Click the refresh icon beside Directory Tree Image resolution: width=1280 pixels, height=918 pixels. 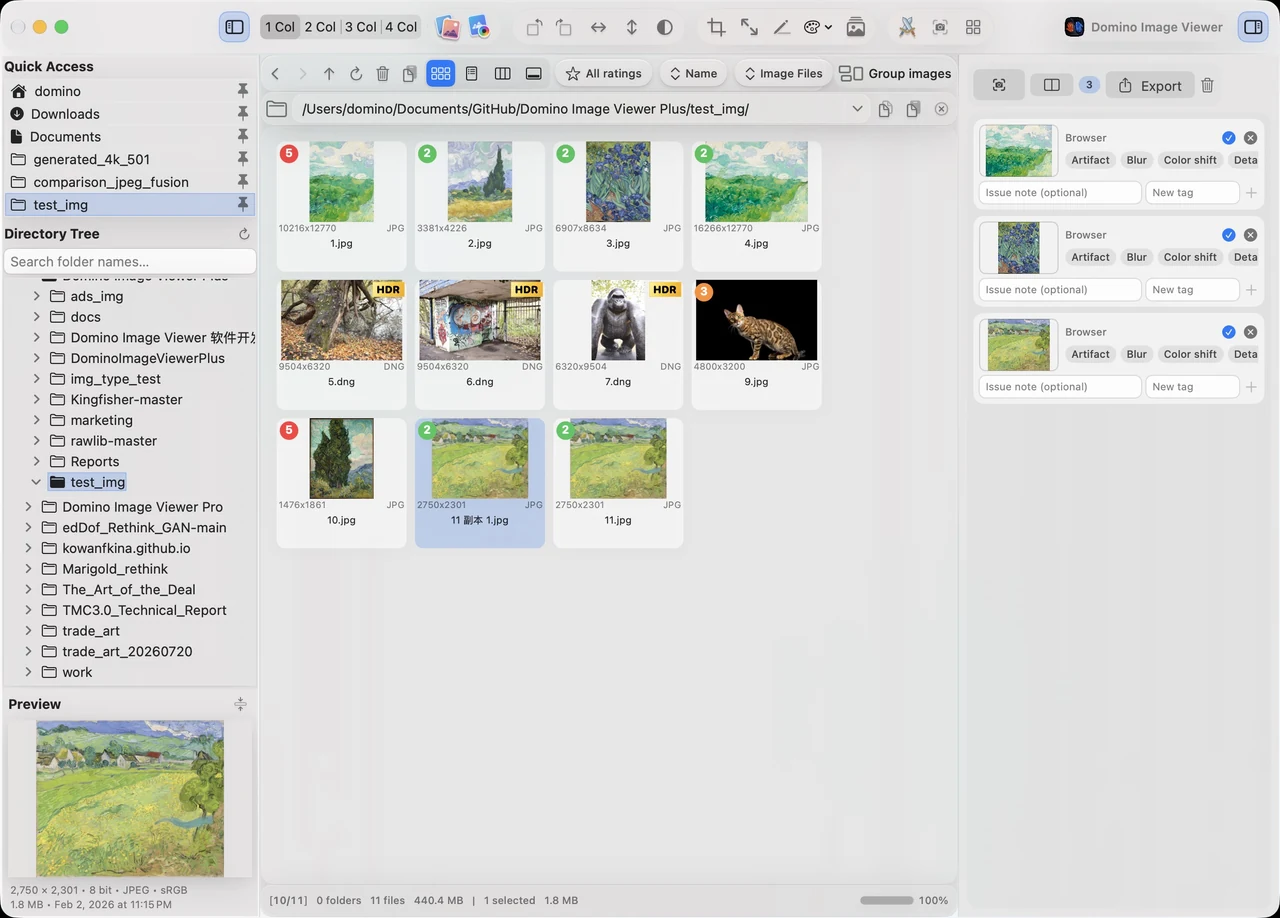pos(244,234)
